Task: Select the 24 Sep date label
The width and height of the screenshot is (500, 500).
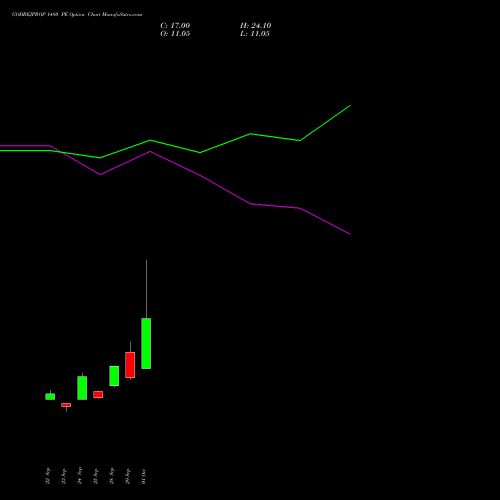Action: coord(80,476)
